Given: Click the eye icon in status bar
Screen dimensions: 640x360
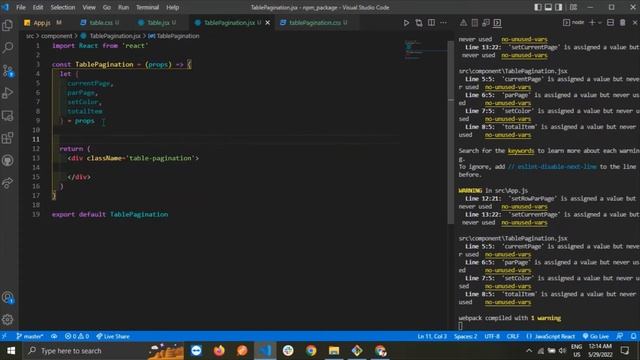Looking at the screenshot, I should point(54,336).
